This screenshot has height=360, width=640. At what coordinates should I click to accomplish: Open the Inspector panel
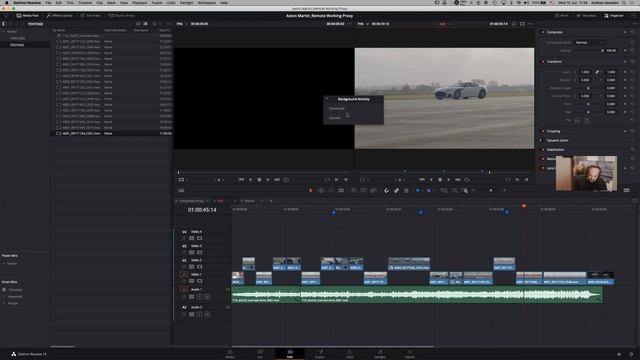614,16
